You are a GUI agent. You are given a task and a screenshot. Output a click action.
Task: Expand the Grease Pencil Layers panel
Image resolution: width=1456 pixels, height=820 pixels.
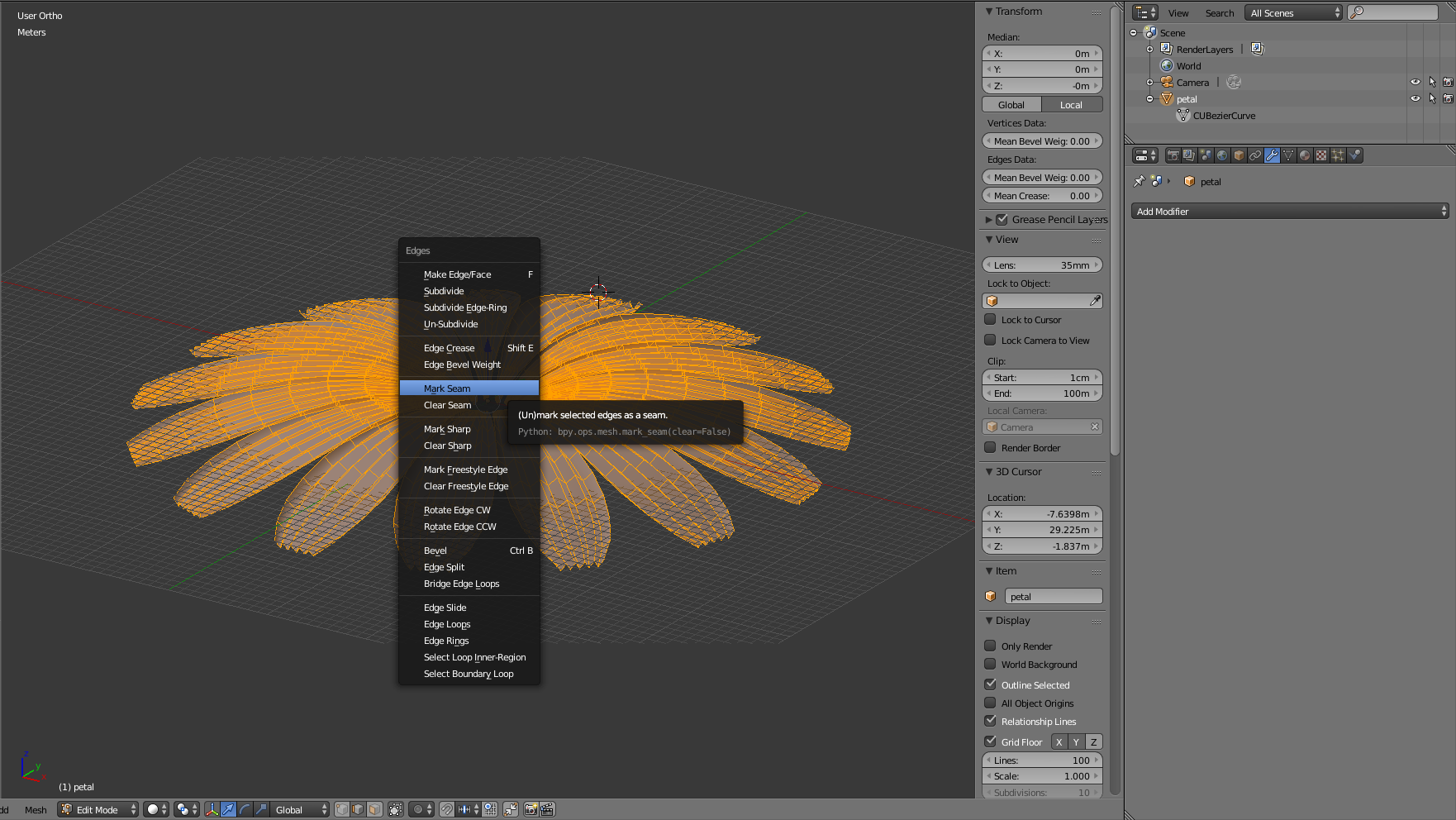point(988,219)
